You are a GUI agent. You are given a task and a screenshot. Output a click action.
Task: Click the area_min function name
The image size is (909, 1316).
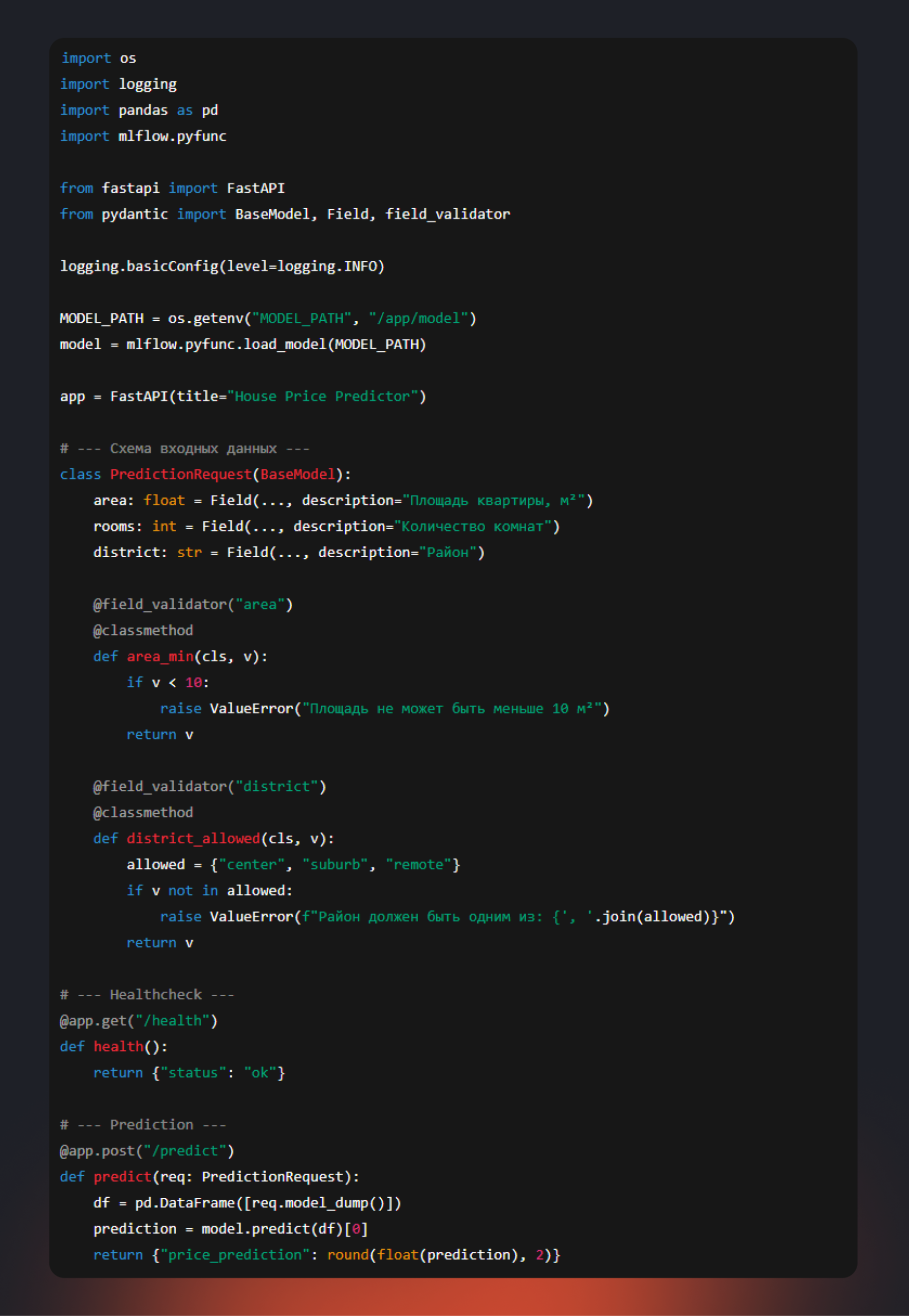(x=160, y=656)
